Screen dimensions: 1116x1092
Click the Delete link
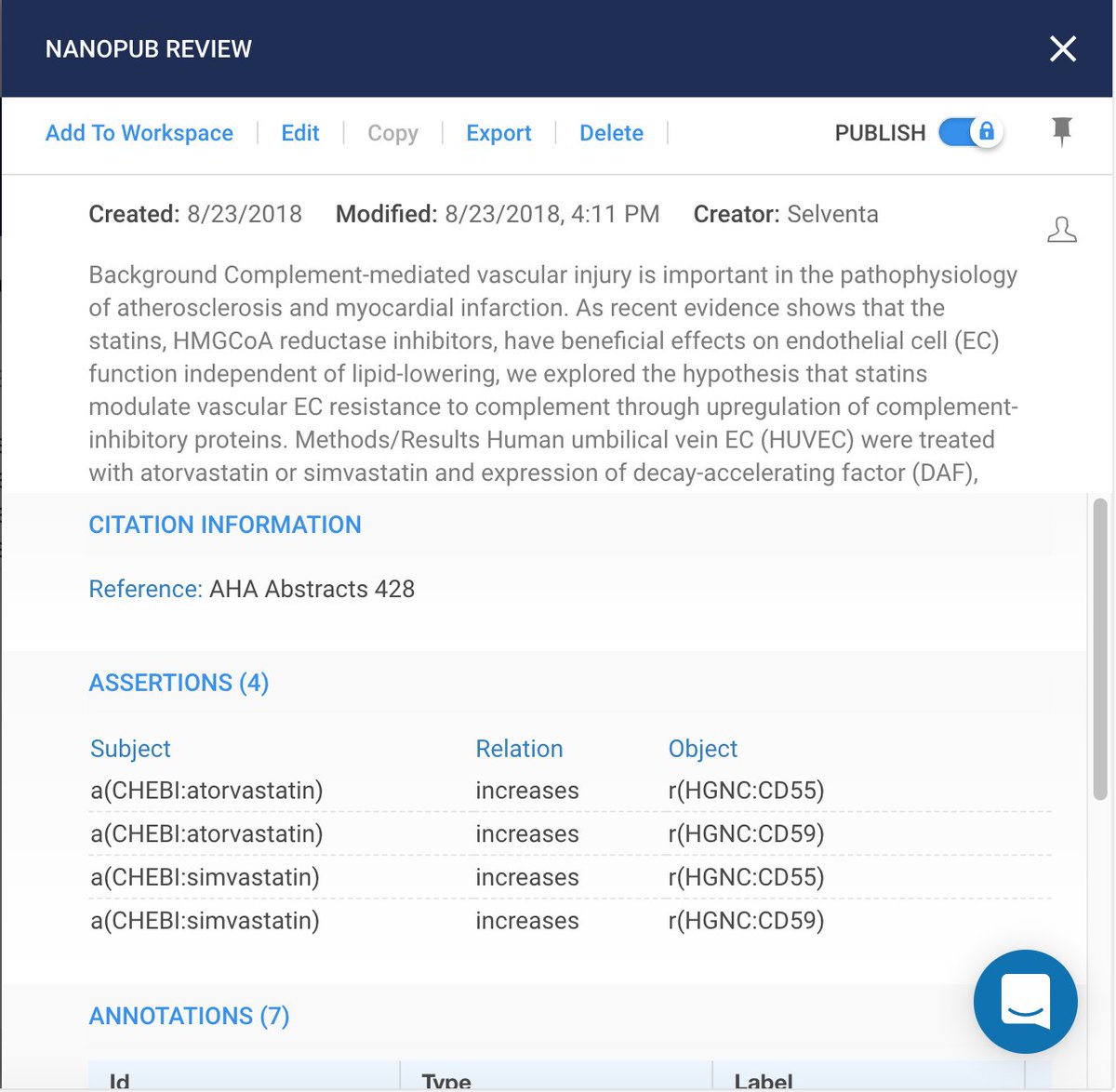click(611, 133)
